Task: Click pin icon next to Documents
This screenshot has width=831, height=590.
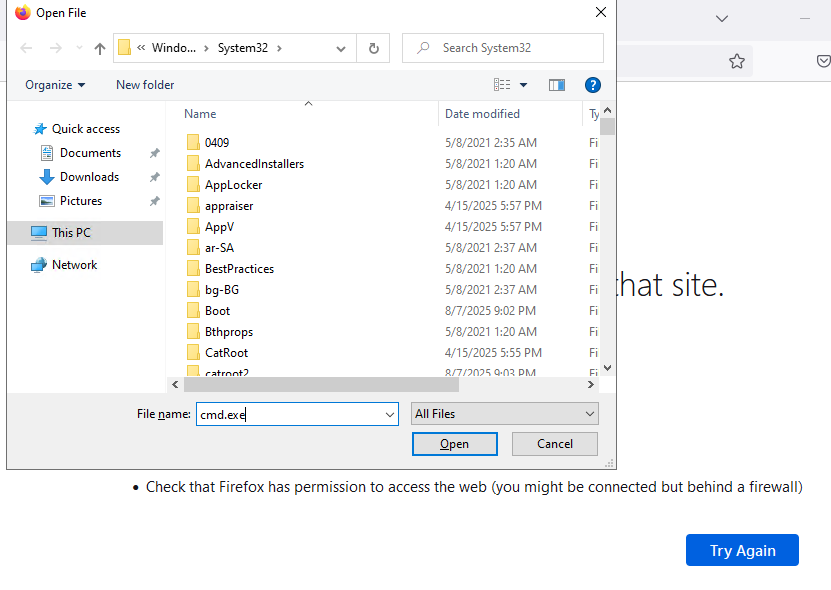Action: point(154,153)
